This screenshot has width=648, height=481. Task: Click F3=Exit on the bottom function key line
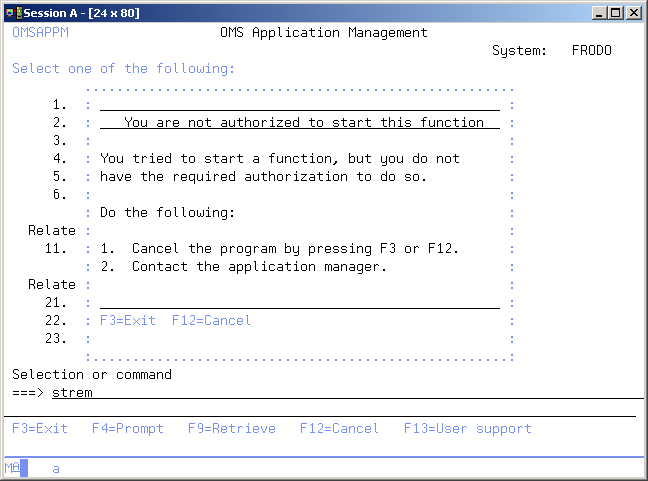click(x=40, y=428)
